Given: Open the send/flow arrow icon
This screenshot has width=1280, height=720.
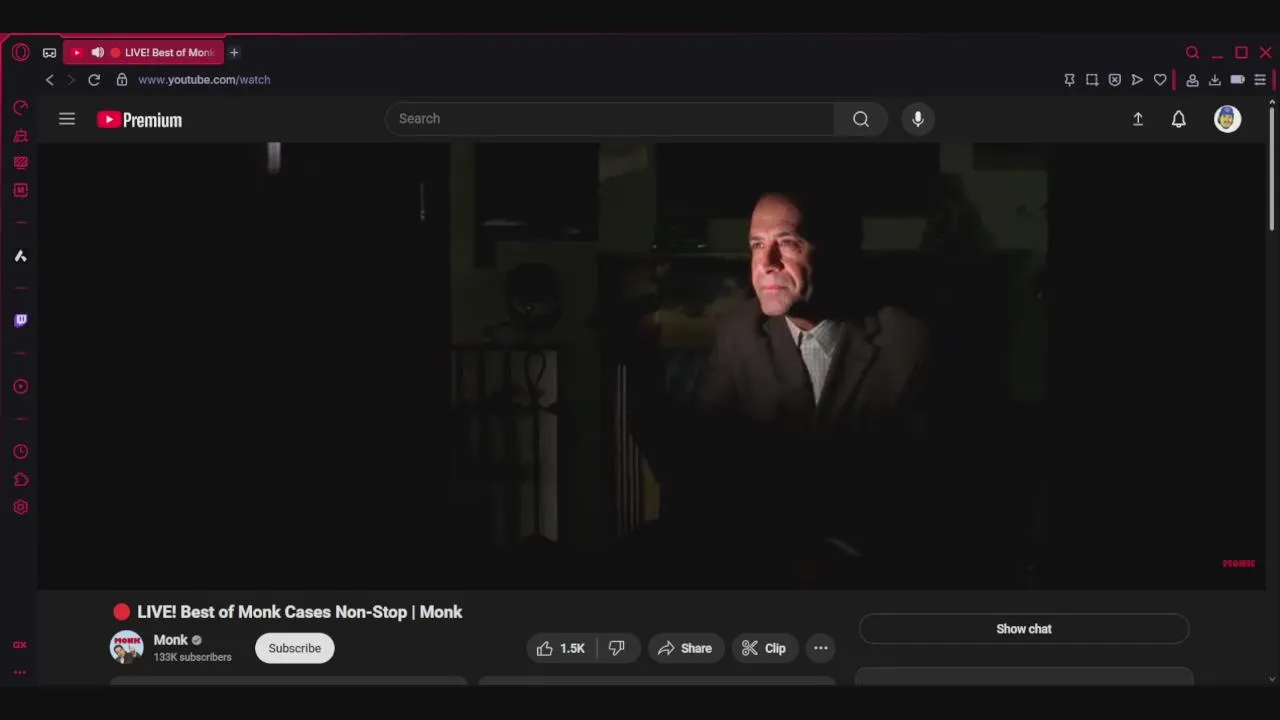Looking at the screenshot, I should [x=1137, y=80].
